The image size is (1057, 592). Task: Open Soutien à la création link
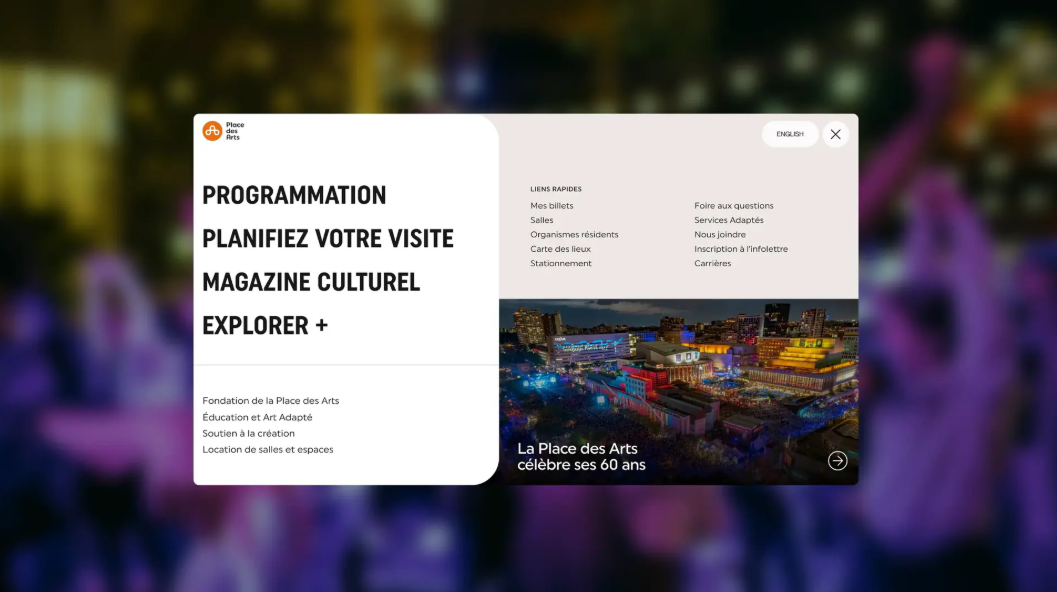pos(248,433)
